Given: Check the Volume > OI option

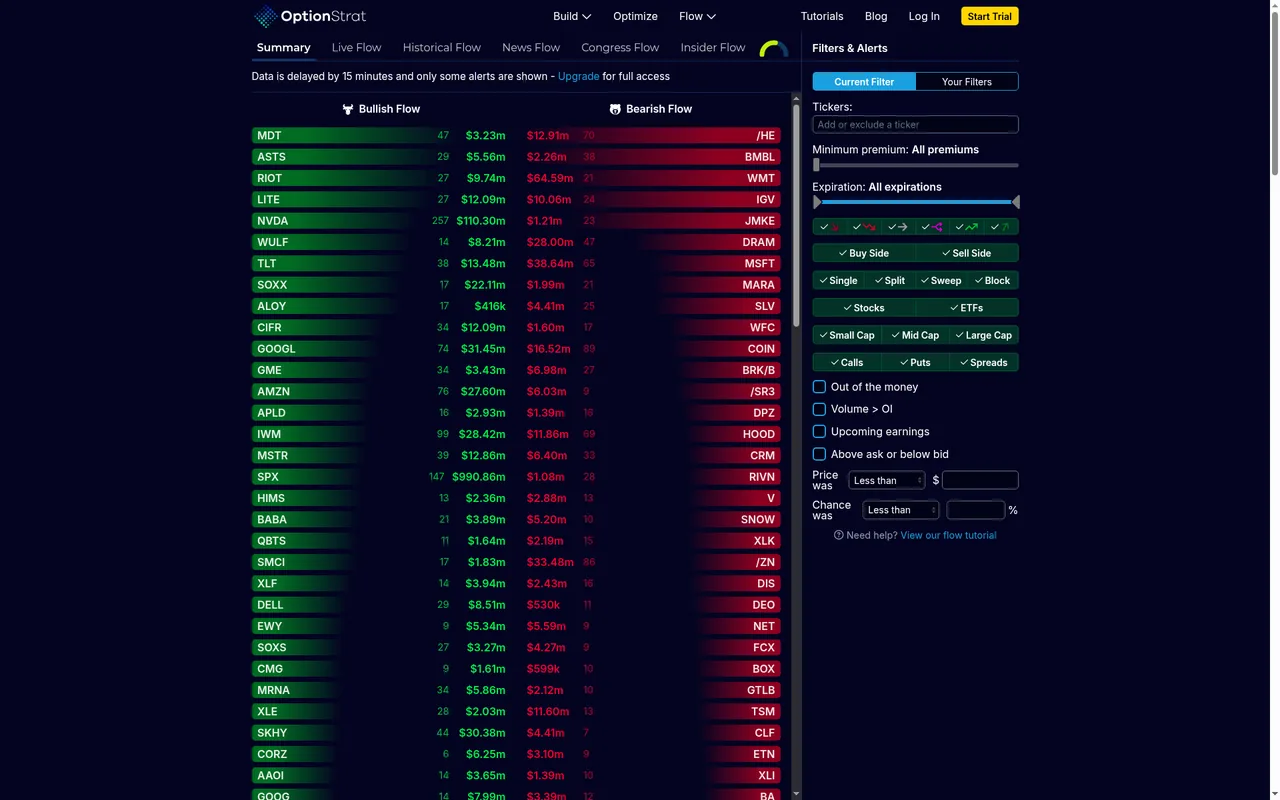Looking at the screenshot, I should pyautogui.click(x=819, y=409).
